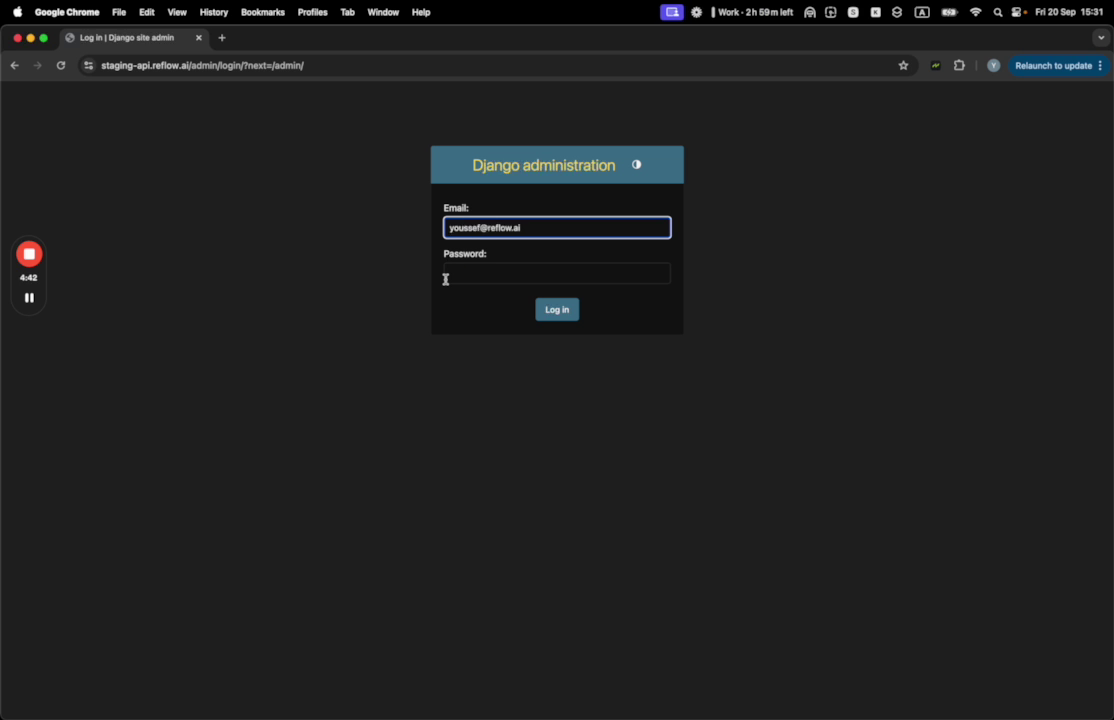Viewport: 1114px width, 720px height.
Task: Close the Django site admin tab
Action: click(199, 38)
